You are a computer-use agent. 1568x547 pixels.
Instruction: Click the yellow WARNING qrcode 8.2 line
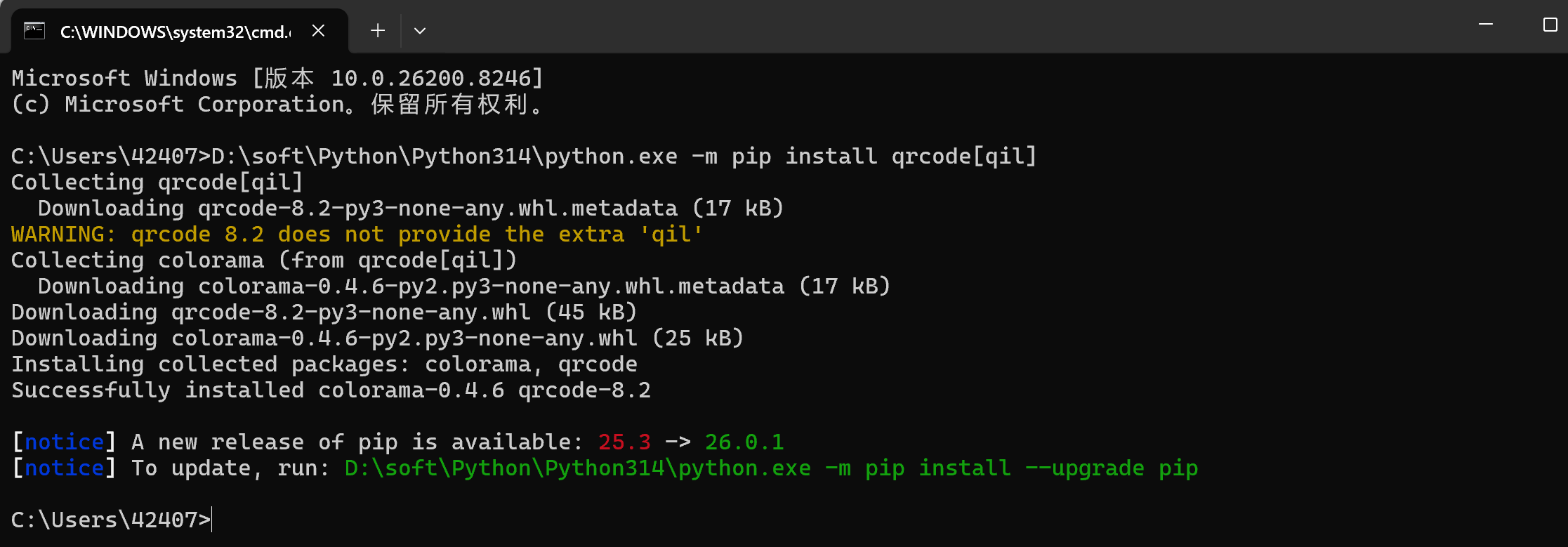pyautogui.click(x=357, y=235)
